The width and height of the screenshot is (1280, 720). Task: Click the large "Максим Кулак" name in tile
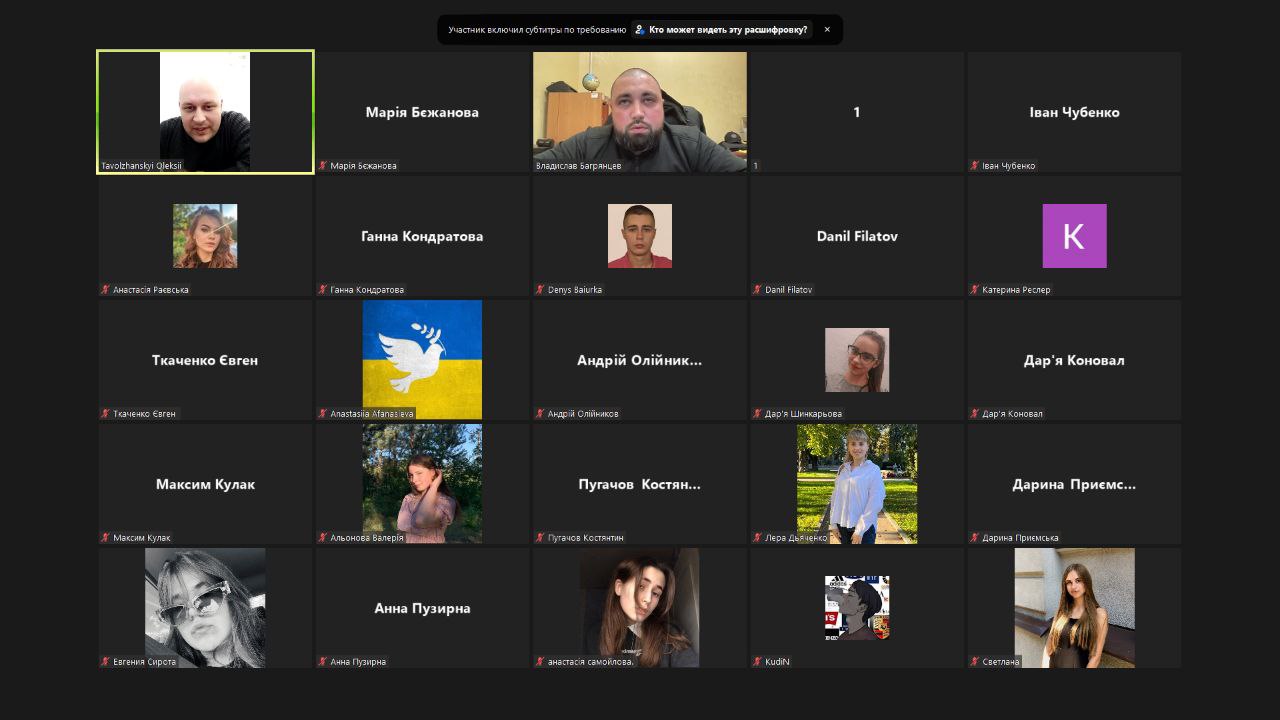tap(205, 484)
